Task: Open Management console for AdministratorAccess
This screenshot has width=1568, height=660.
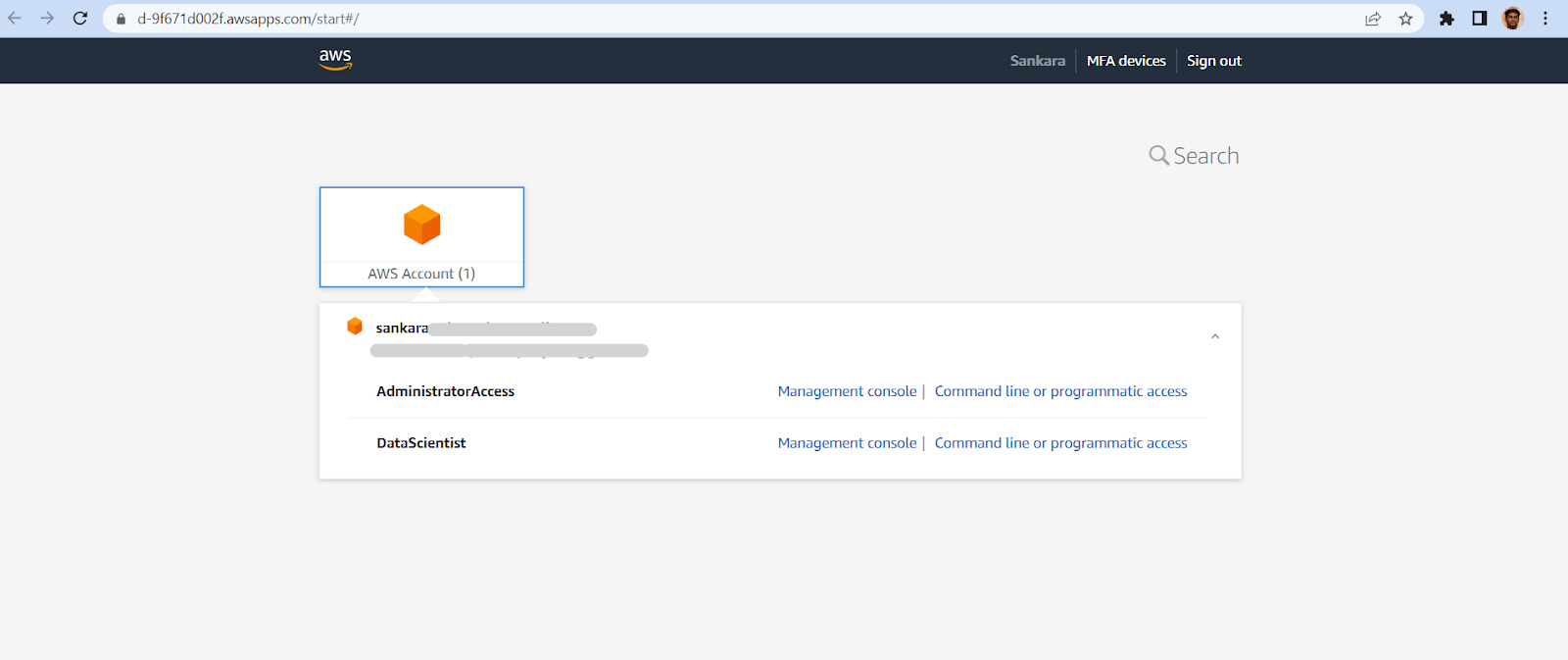Action: (x=847, y=391)
